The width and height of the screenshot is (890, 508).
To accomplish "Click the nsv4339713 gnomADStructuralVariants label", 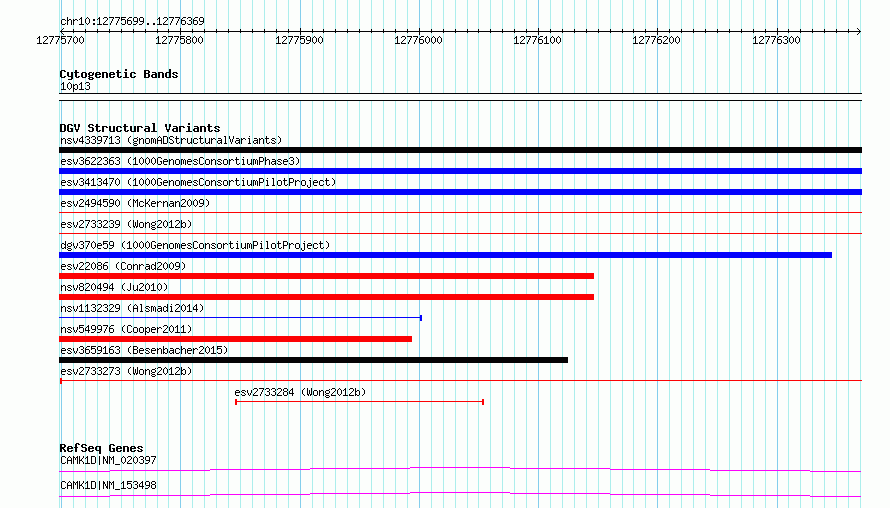I will (171, 140).
